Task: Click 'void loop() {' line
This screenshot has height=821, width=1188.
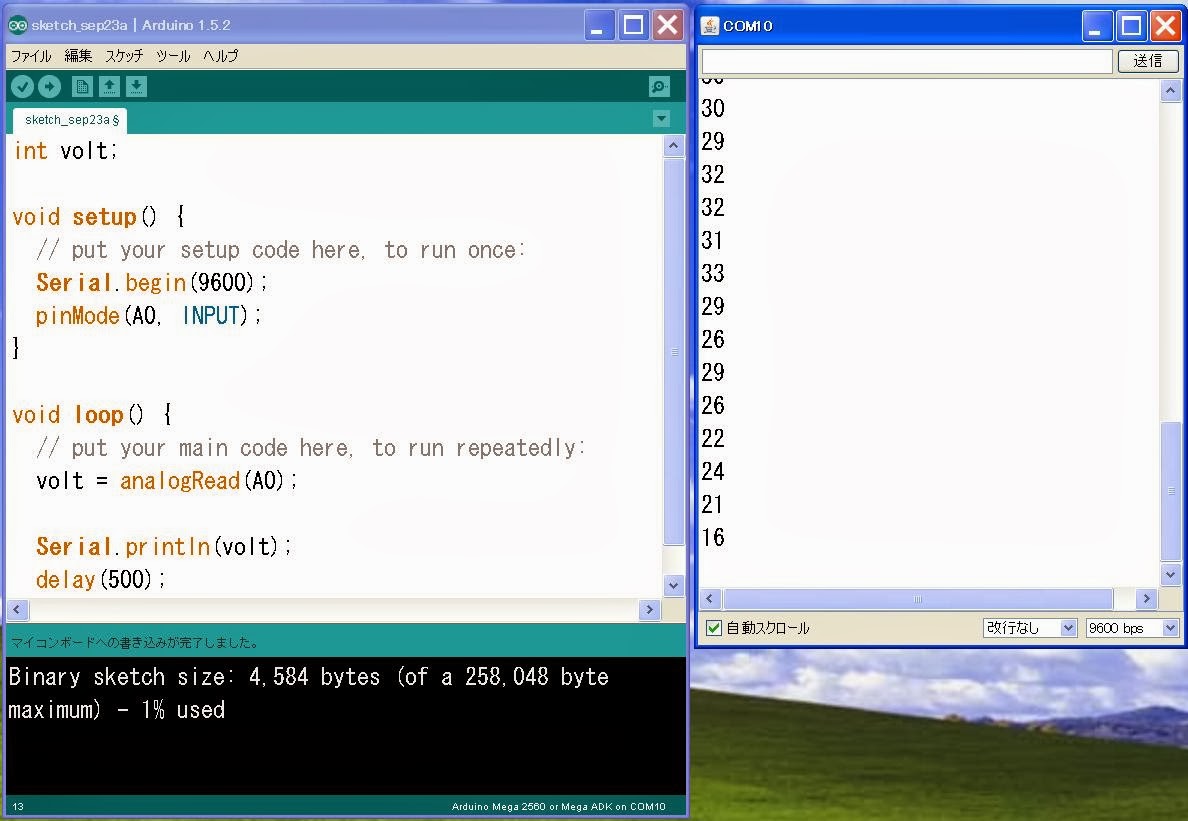Action: pyautogui.click(x=92, y=414)
